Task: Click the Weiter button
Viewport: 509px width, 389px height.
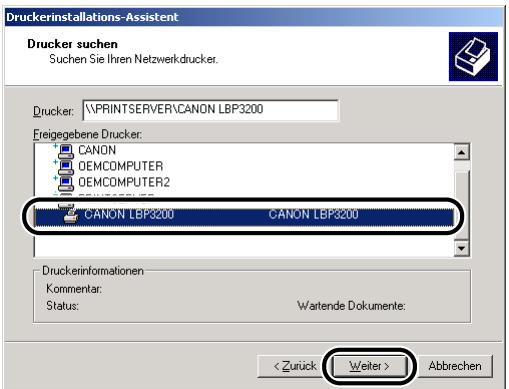Action: click(x=369, y=366)
